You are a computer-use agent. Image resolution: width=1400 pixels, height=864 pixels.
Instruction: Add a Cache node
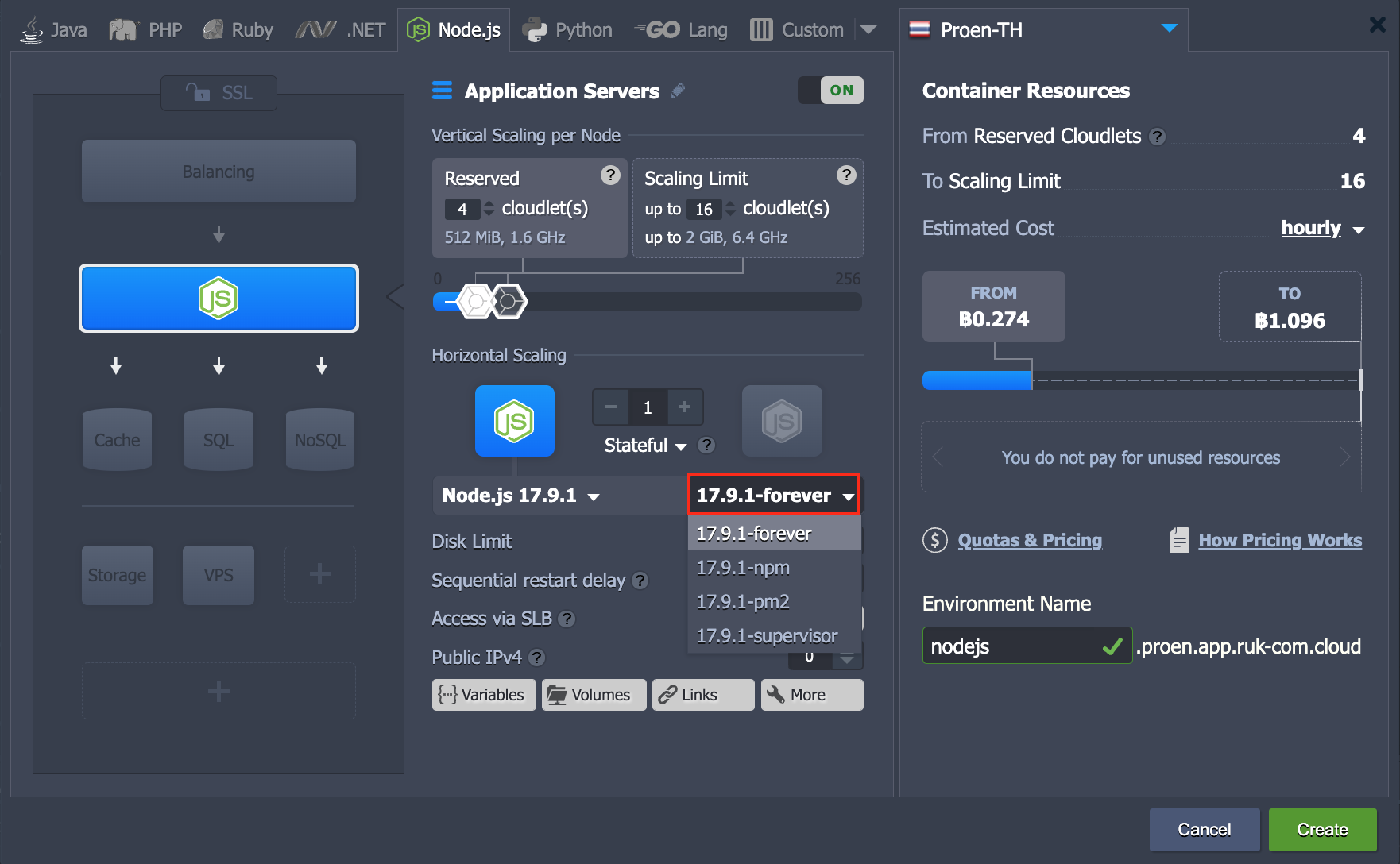coord(117,440)
